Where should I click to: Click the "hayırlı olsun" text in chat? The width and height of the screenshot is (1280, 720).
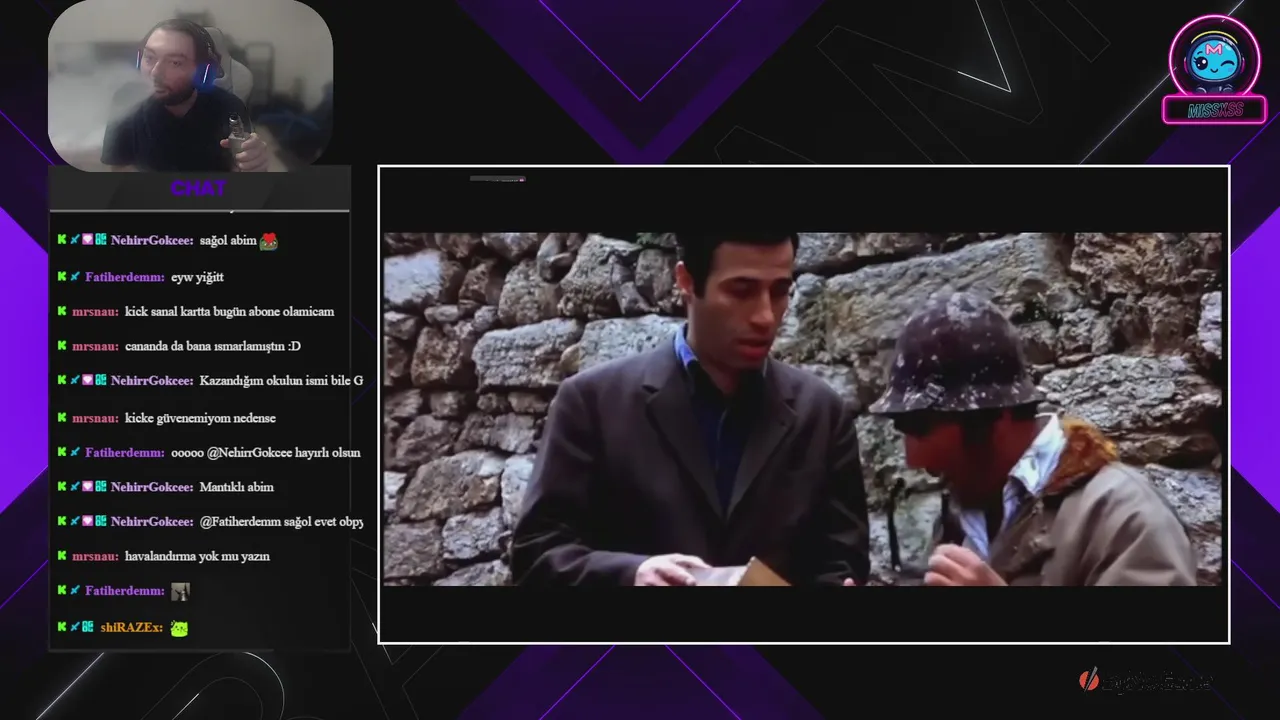point(328,453)
